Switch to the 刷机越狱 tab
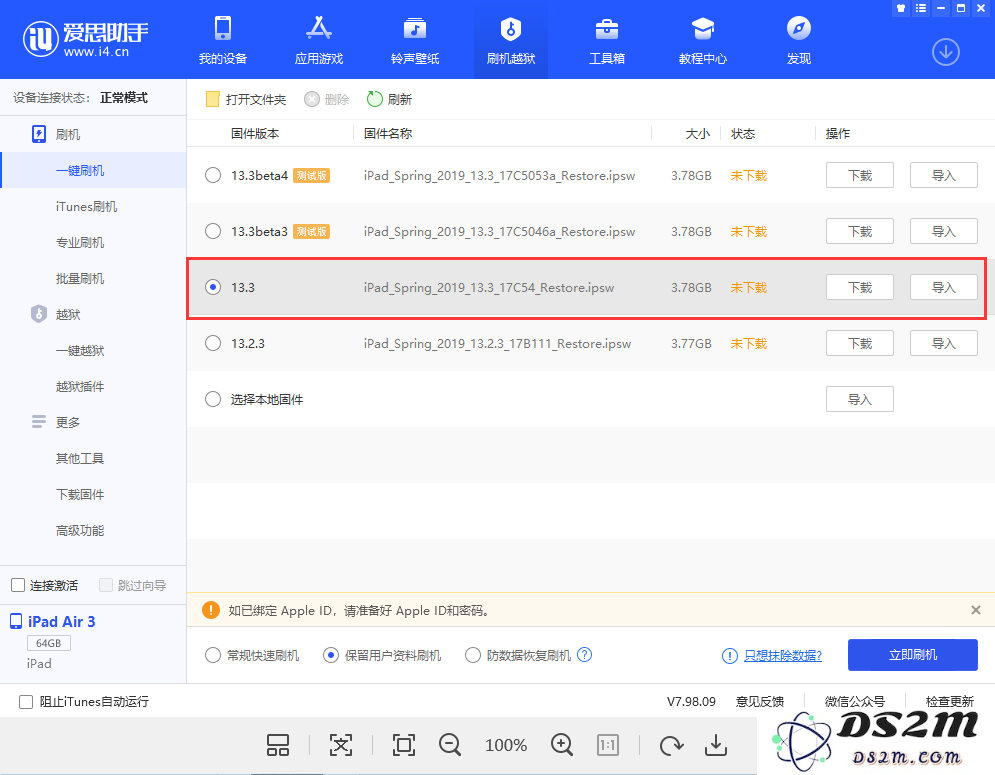The image size is (995, 775). tap(511, 41)
